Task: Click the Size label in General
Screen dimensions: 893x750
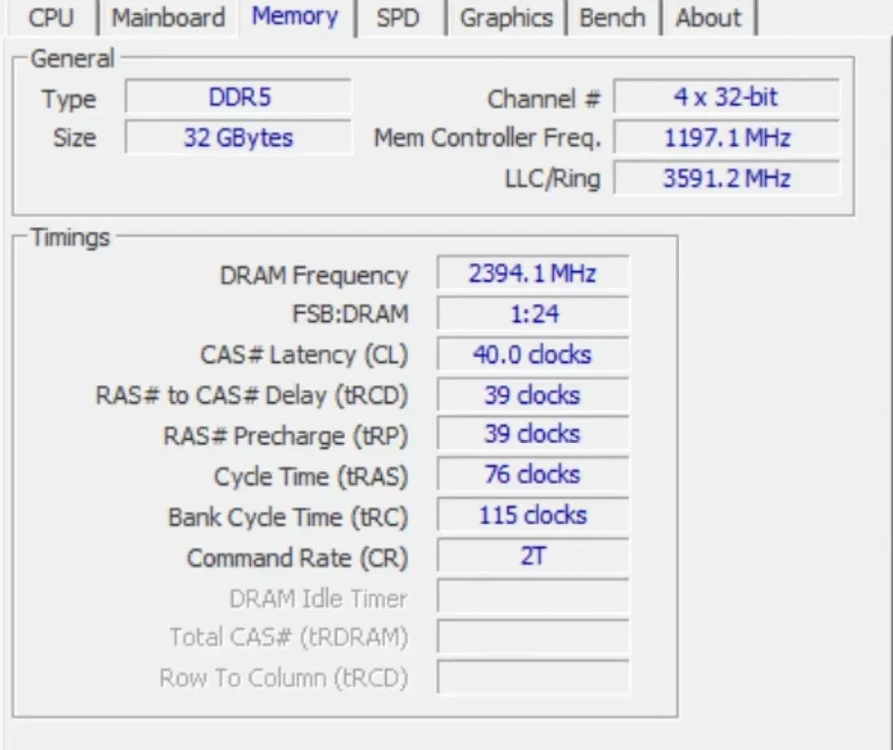Action: click(x=75, y=138)
